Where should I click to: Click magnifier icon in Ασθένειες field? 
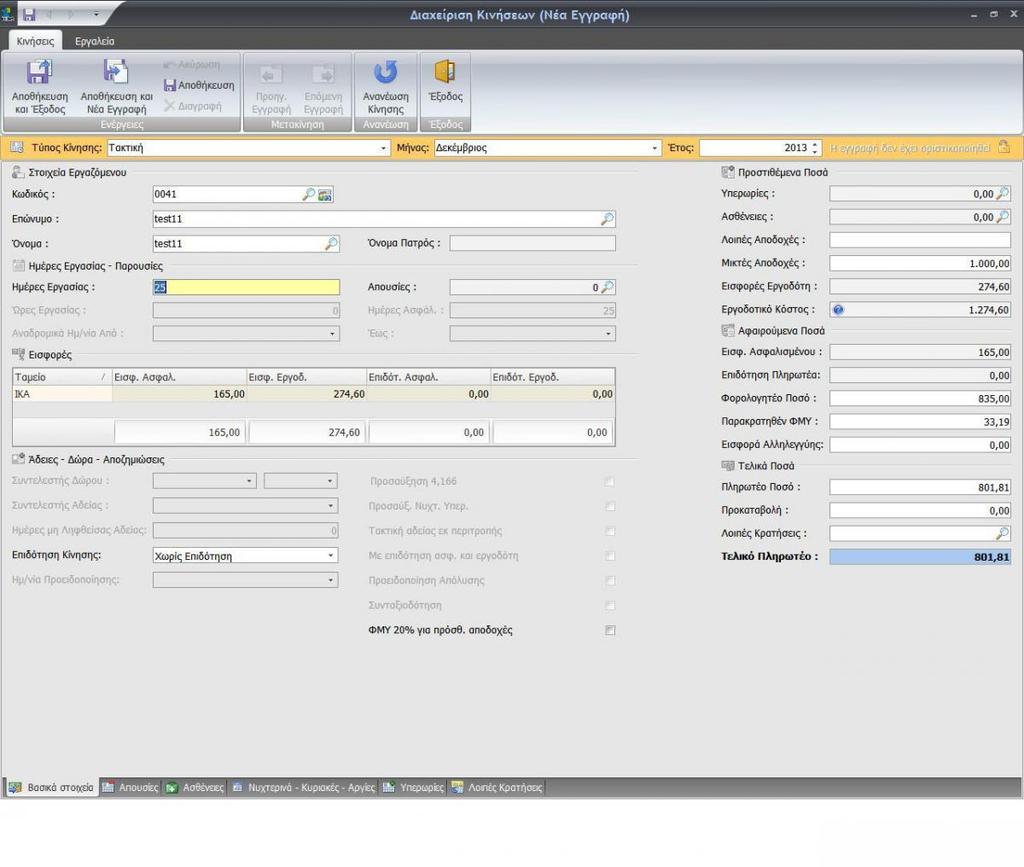(x=1002, y=217)
